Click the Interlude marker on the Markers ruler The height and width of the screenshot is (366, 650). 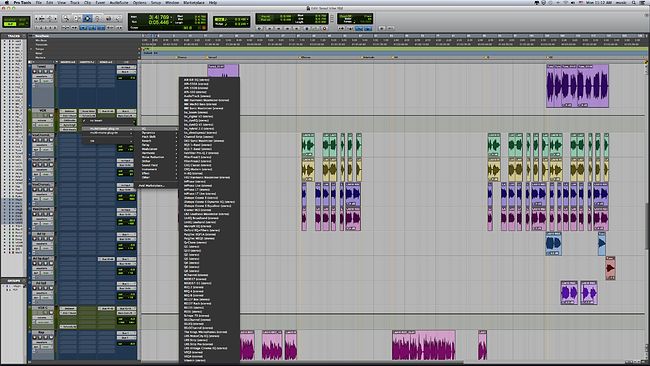[x=368, y=57]
